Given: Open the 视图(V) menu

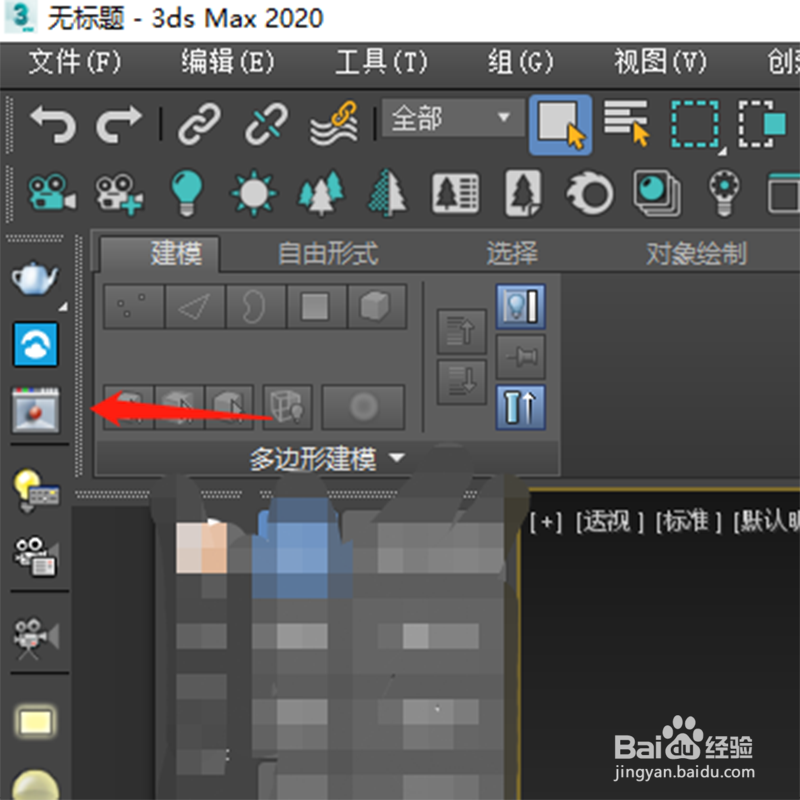Looking at the screenshot, I should (x=660, y=62).
